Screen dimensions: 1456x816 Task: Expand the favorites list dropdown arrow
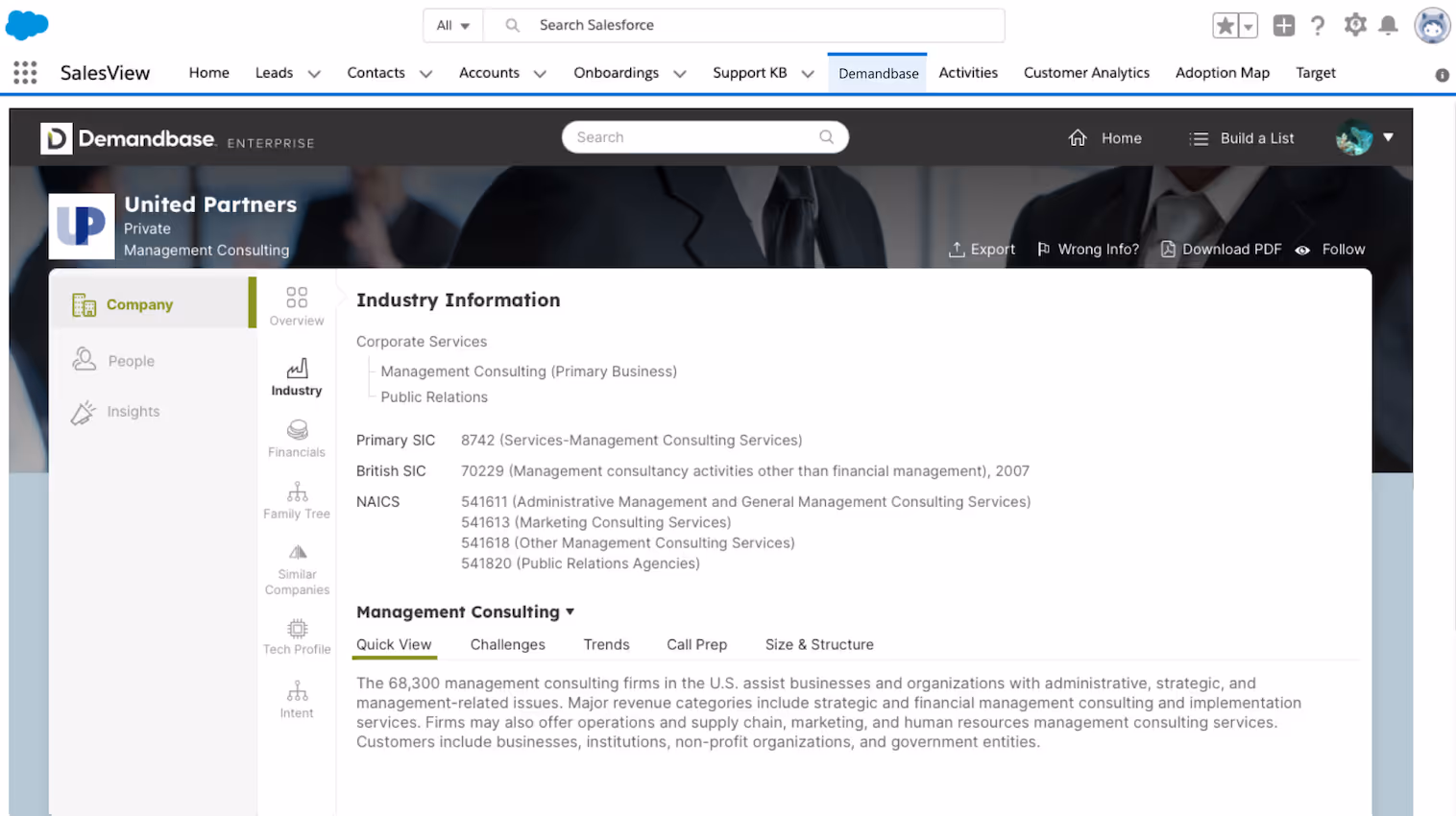tap(1249, 26)
